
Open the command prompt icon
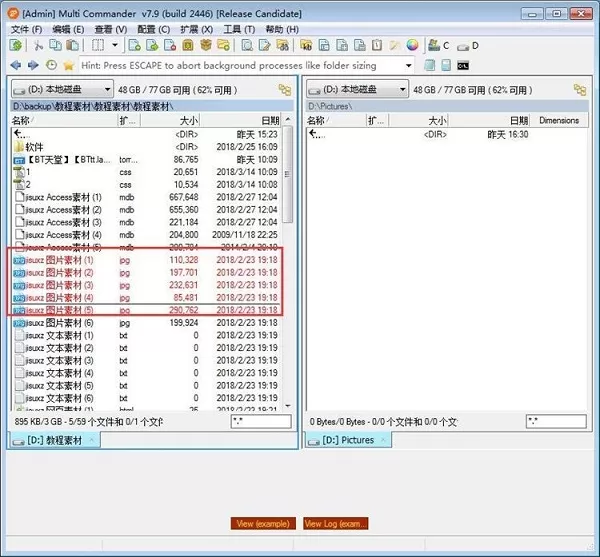coord(463,66)
